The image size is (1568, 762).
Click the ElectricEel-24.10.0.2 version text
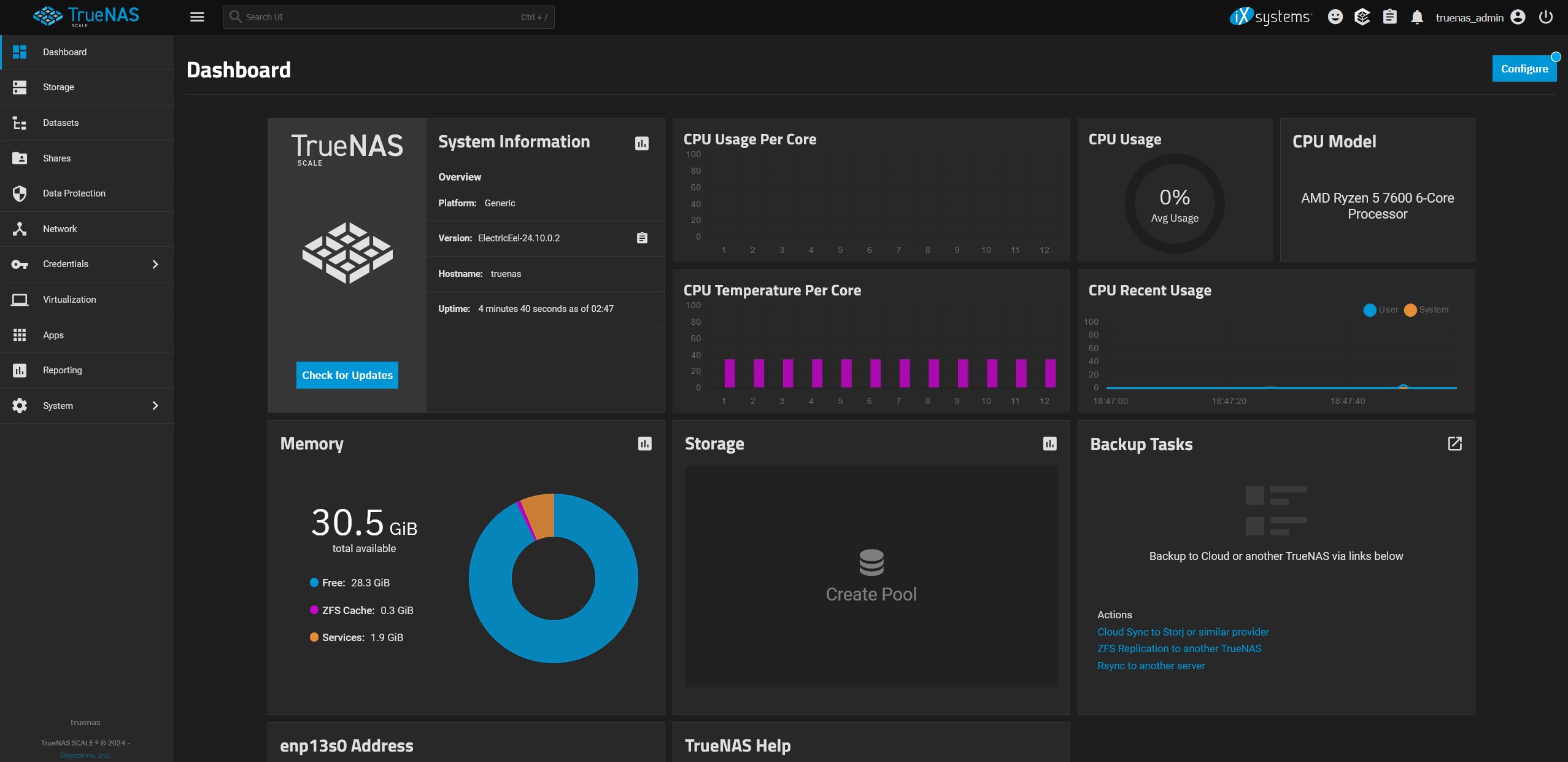pos(519,238)
